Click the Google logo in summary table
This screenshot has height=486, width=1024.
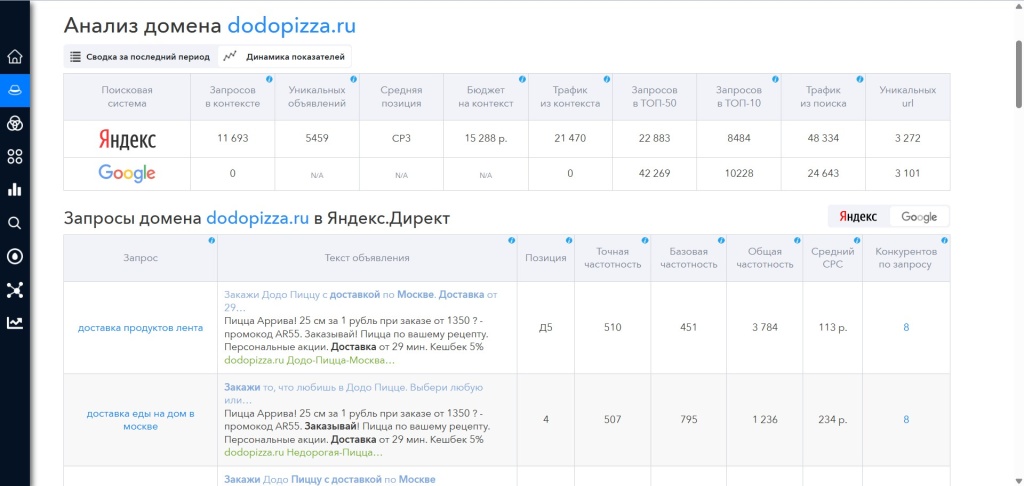pyautogui.click(x=127, y=173)
